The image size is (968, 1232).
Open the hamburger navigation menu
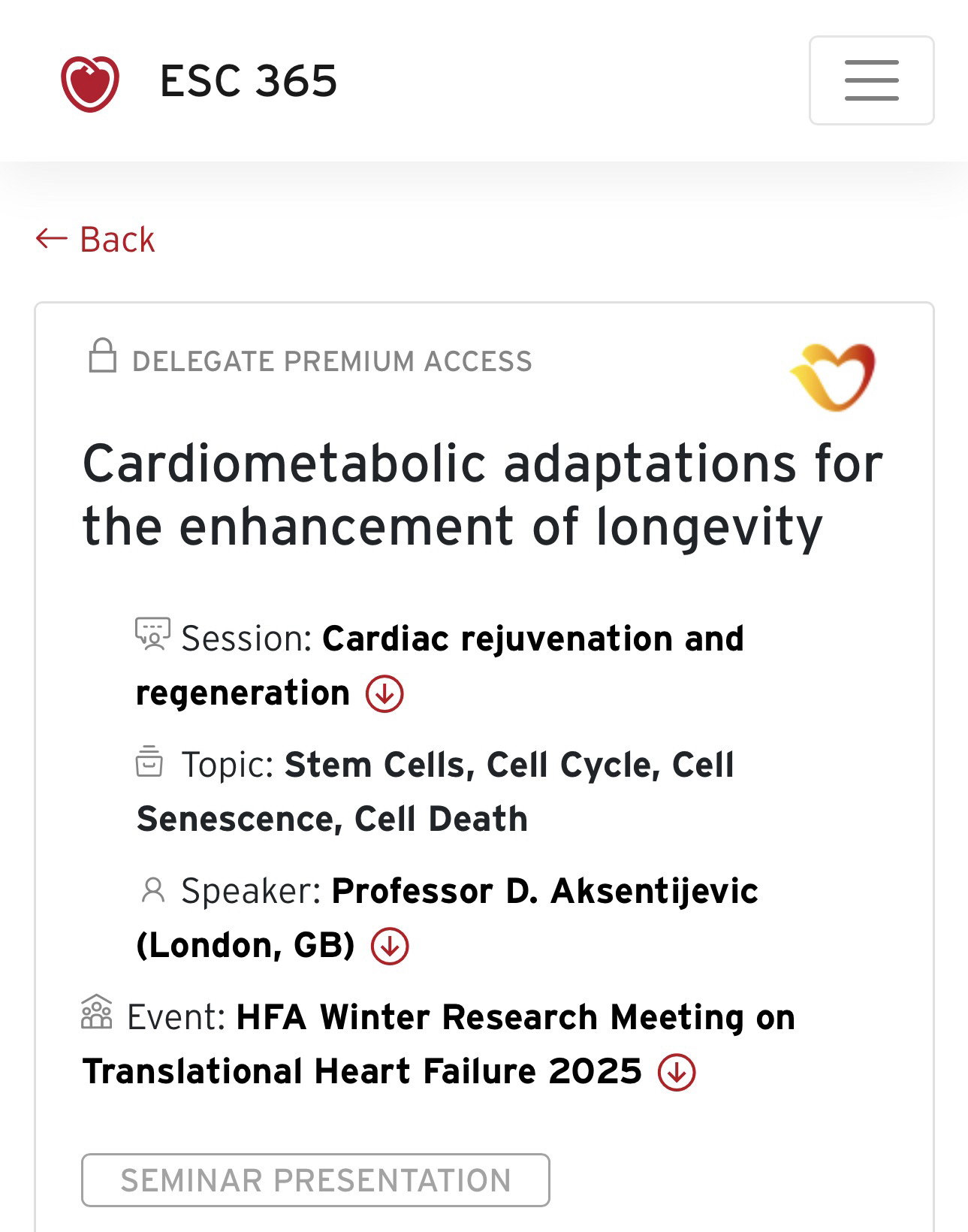pos(871,80)
